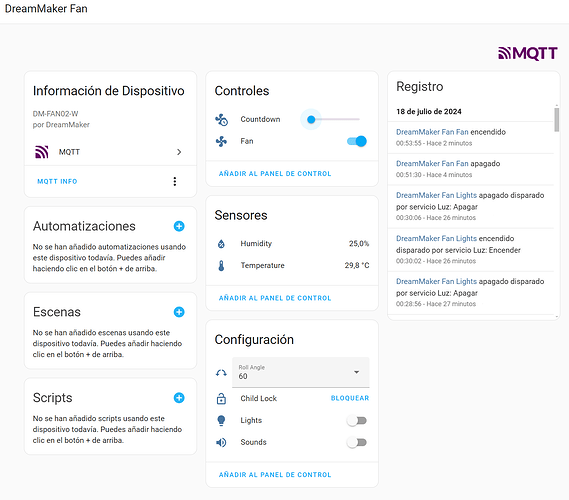Viewport: 569px width, 500px height.
Task: Click the thermometer icon next to Temperature
Action: pos(221,266)
